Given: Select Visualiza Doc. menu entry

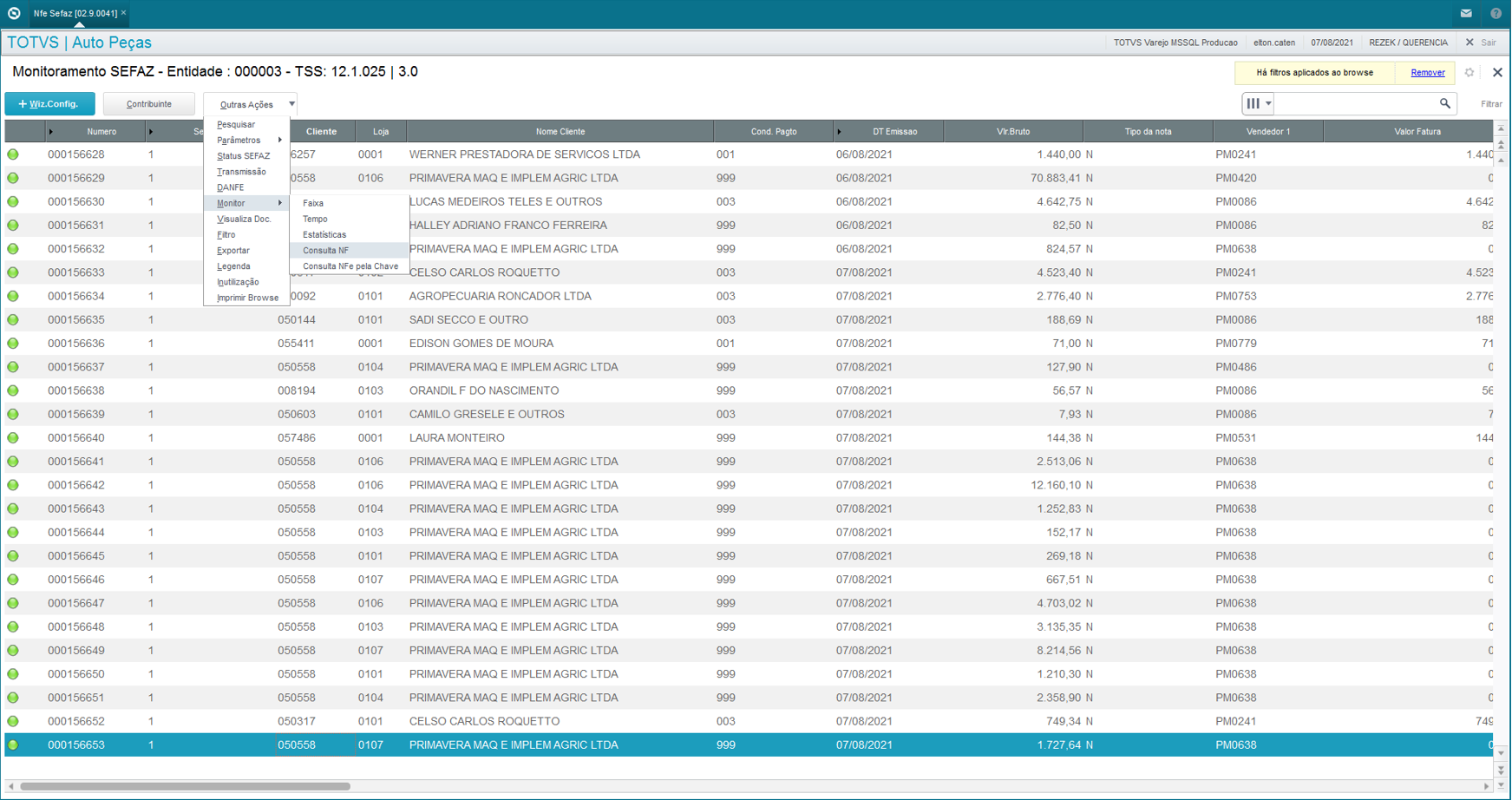Looking at the screenshot, I should pyautogui.click(x=247, y=220).
